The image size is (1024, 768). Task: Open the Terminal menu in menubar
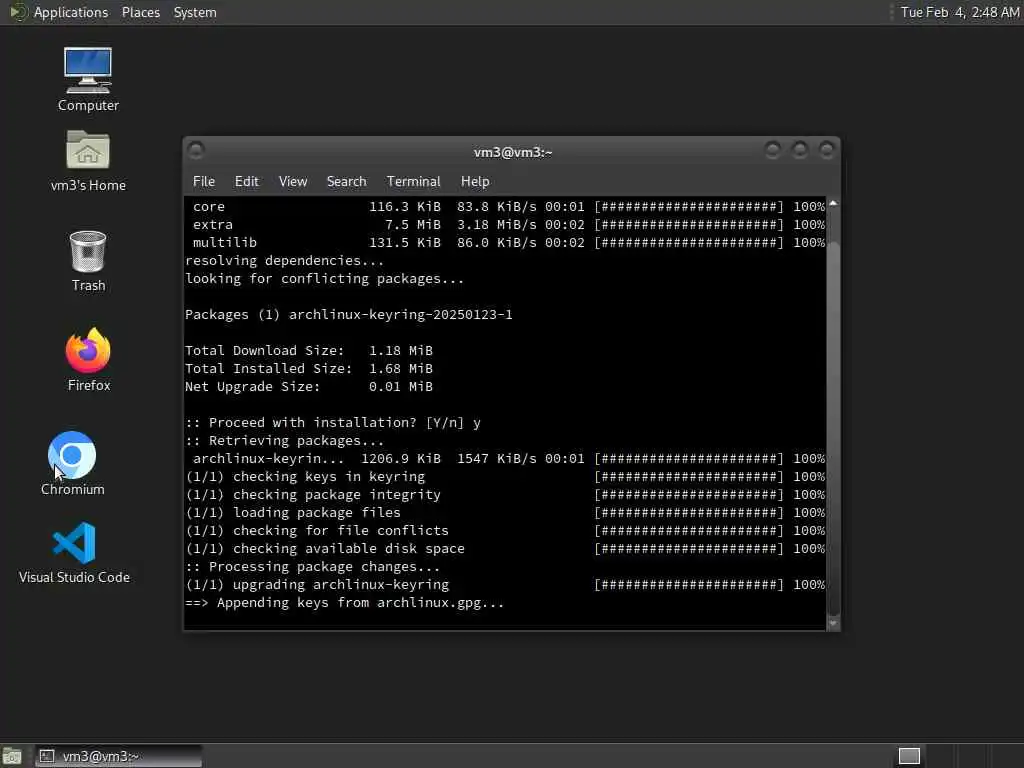[413, 182]
